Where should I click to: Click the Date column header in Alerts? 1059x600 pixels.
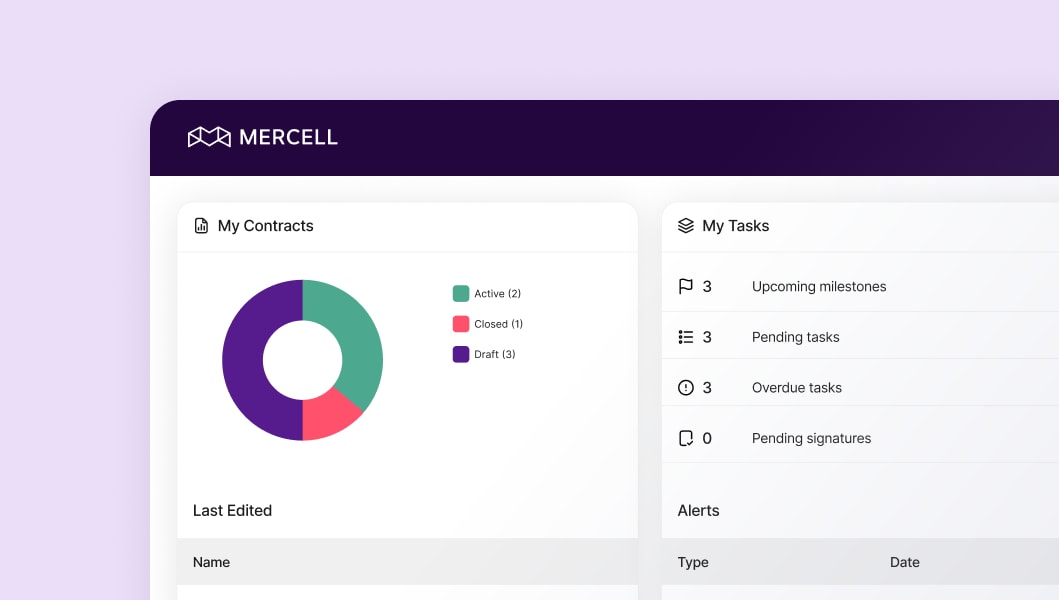[904, 562]
